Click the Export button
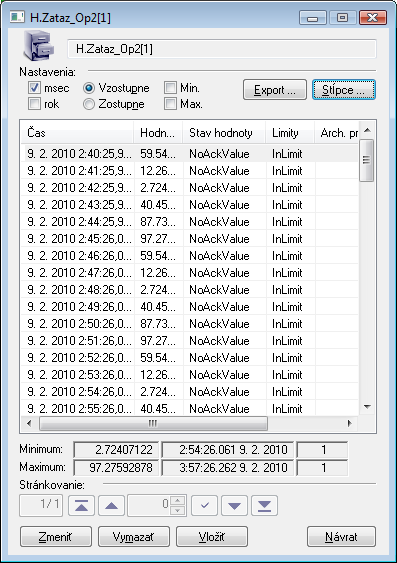The image size is (397, 563). click(275, 90)
